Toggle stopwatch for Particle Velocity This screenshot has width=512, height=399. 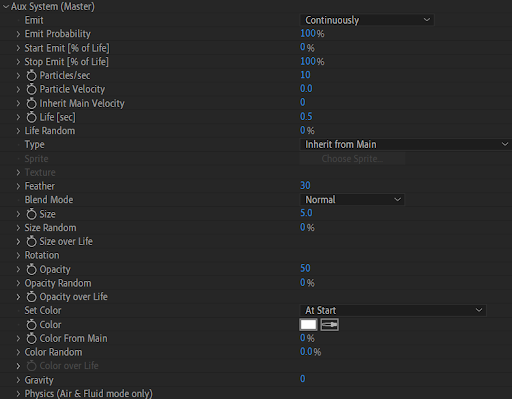click(x=31, y=89)
